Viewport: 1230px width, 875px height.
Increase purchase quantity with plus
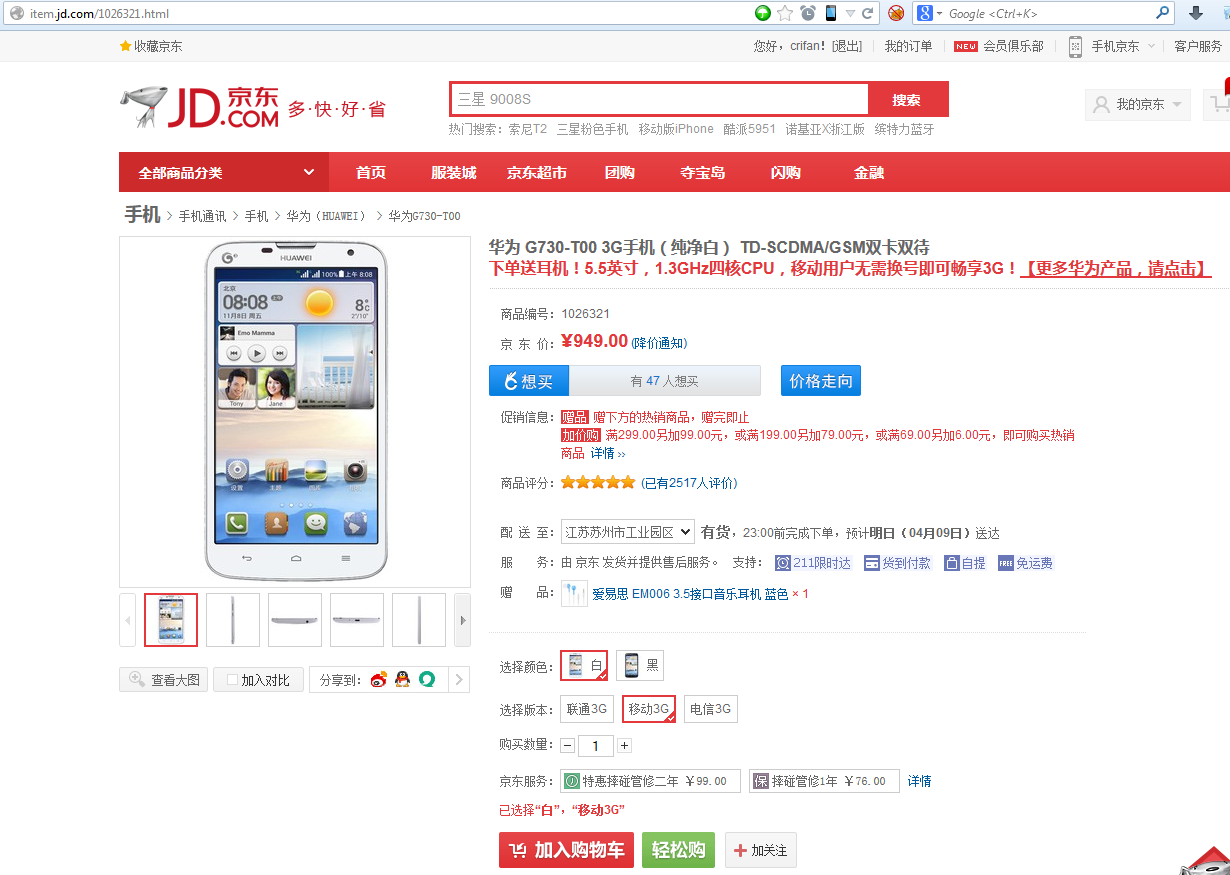[624, 745]
